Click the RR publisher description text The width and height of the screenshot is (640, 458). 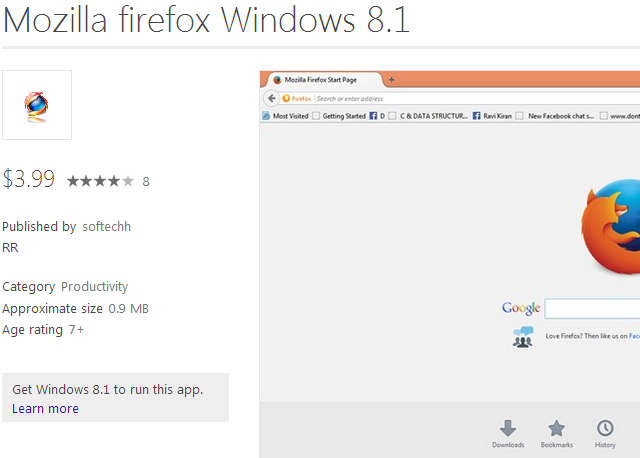[10, 248]
